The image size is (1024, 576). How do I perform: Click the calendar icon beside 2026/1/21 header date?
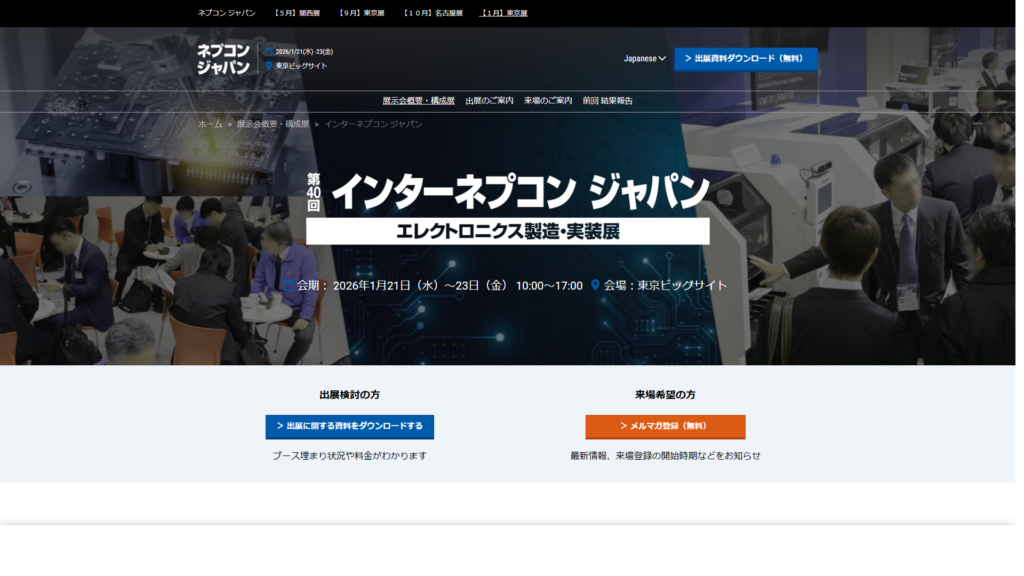tap(268, 52)
